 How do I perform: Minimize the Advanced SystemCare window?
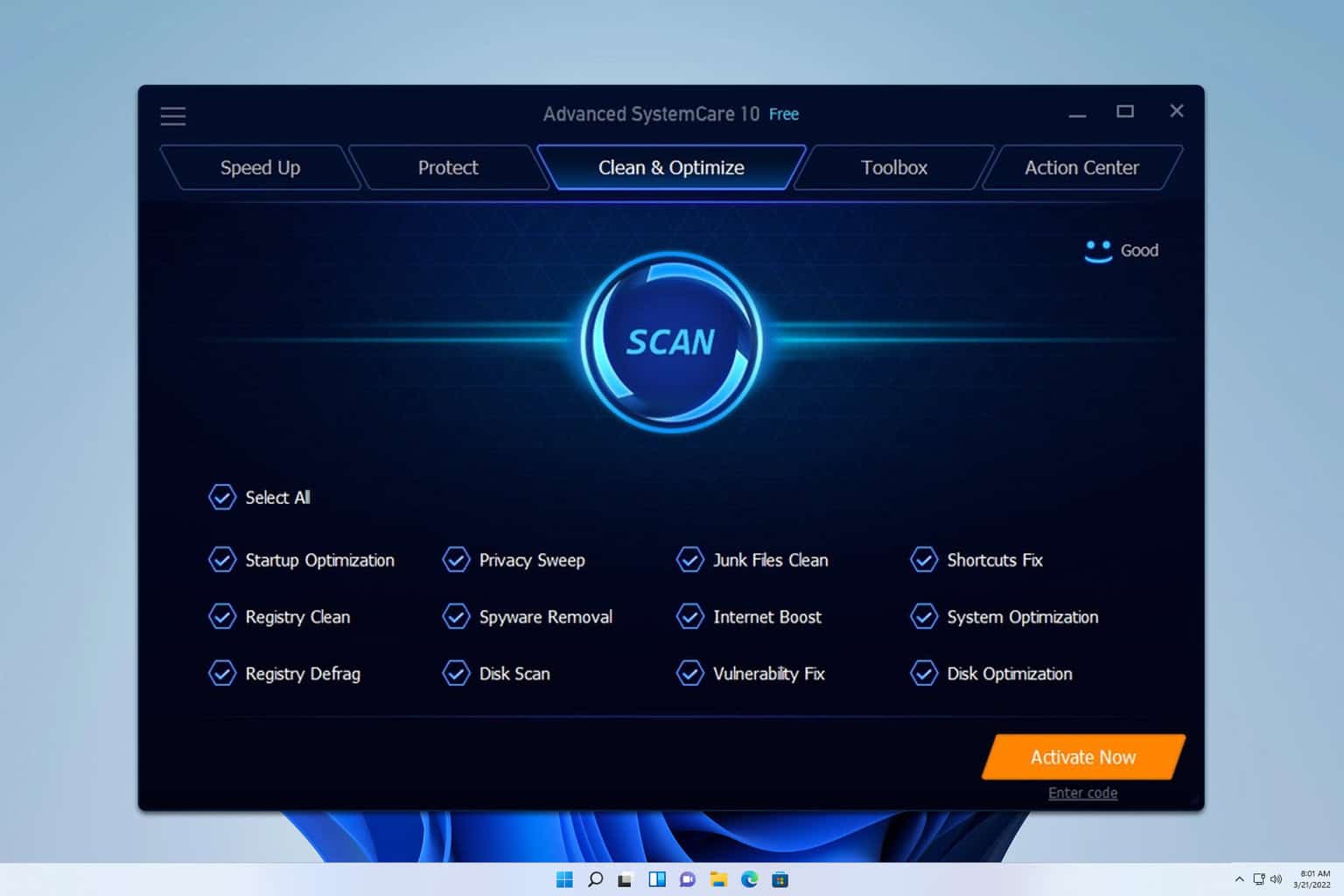click(1077, 114)
